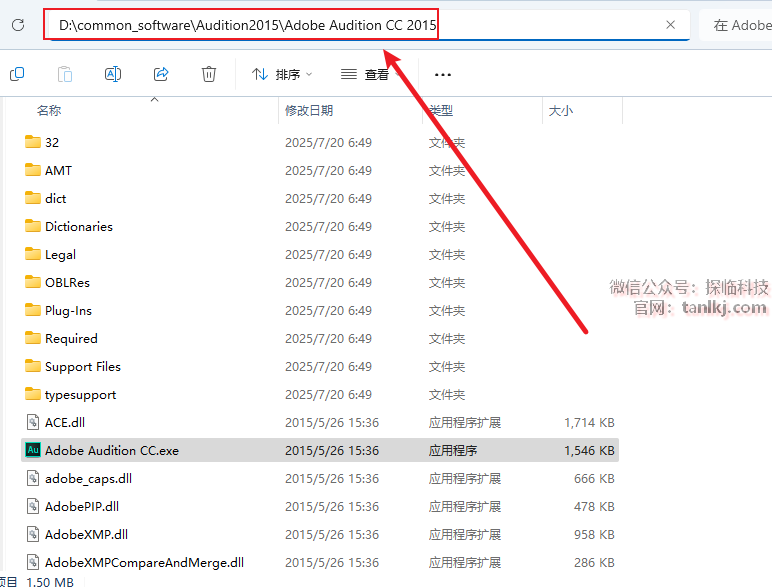Screen dimensions: 772x587
Task: Open the 排序 sort dropdown
Action: tap(282, 74)
